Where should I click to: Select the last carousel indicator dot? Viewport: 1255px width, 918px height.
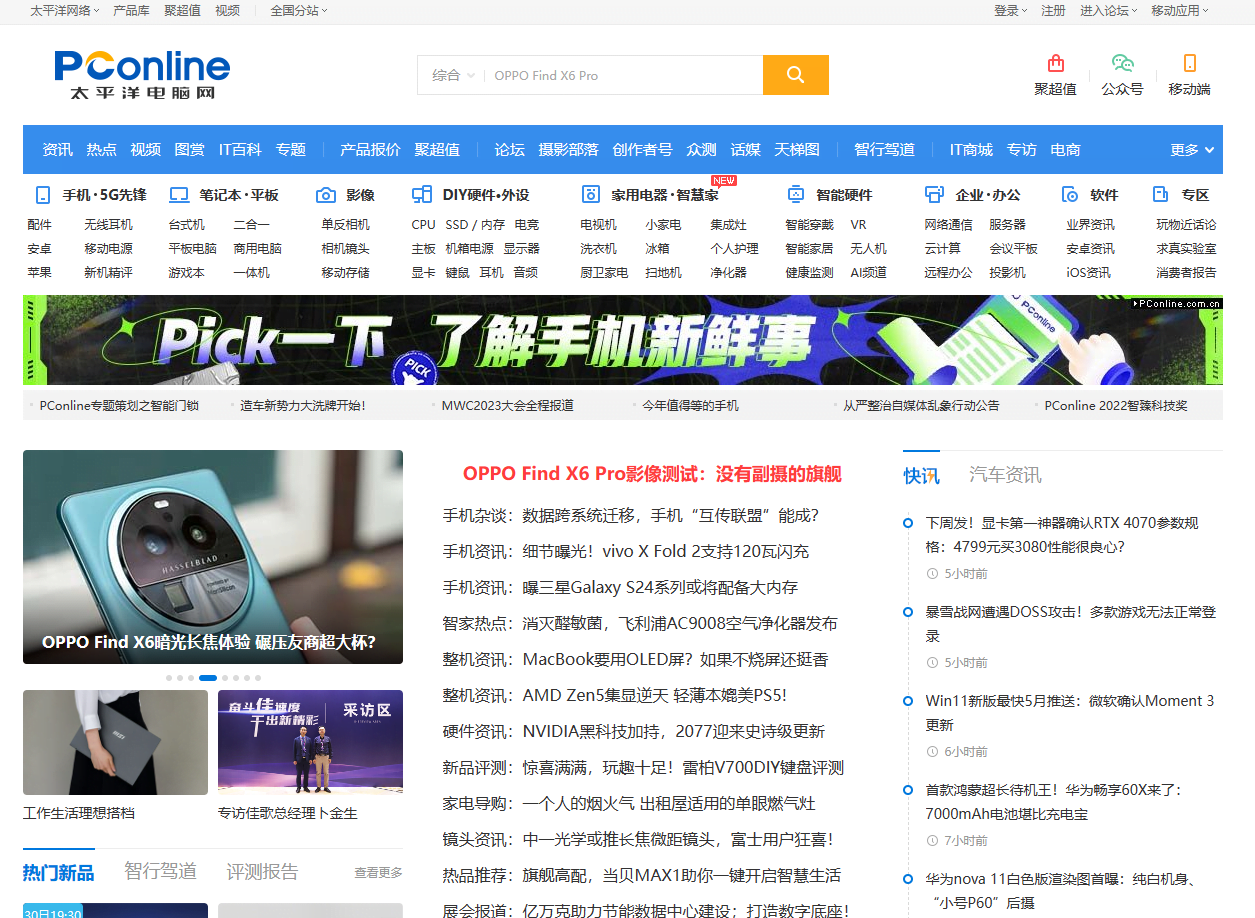click(x=258, y=678)
